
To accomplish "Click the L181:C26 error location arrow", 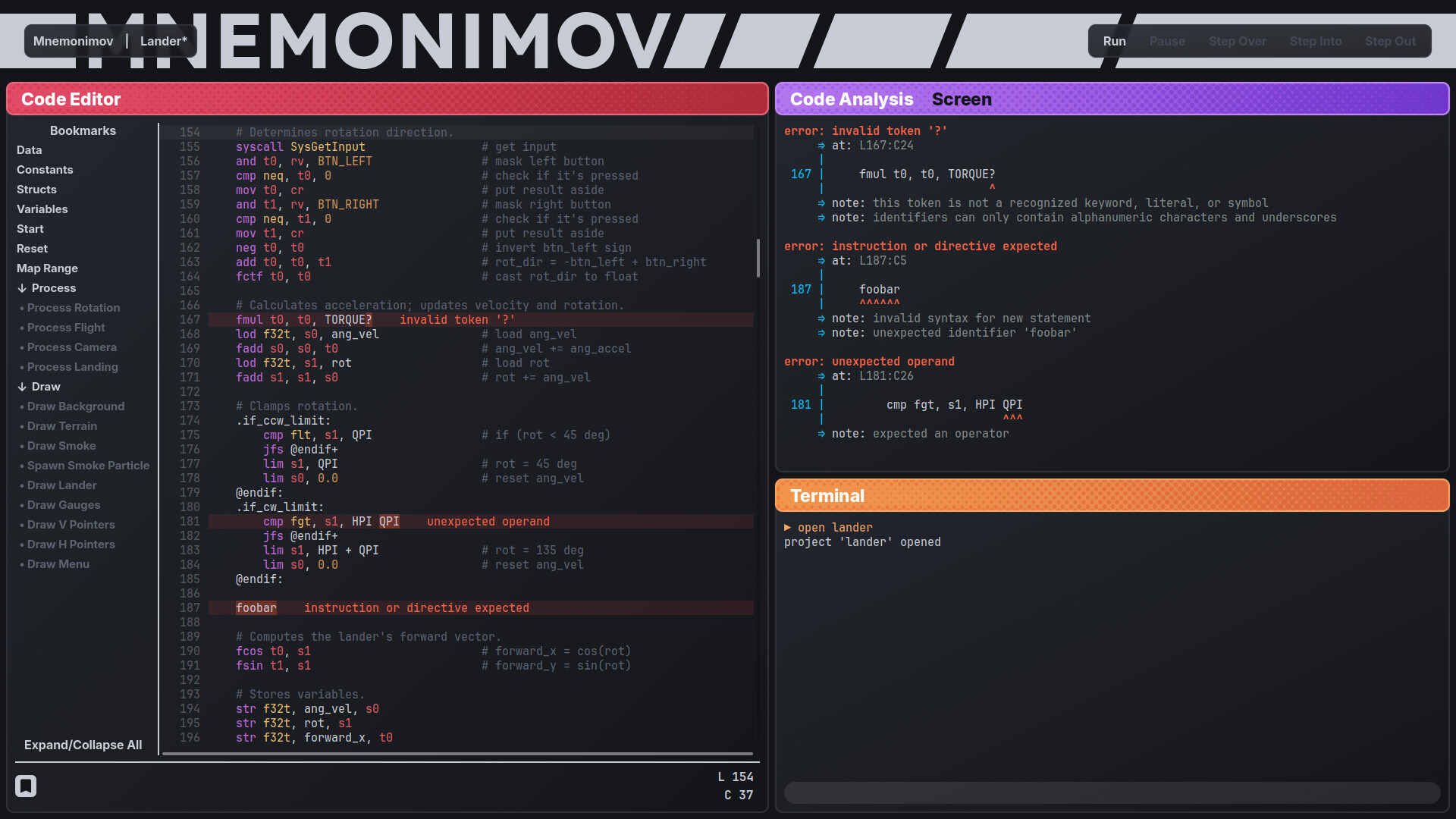I will click(821, 376).
